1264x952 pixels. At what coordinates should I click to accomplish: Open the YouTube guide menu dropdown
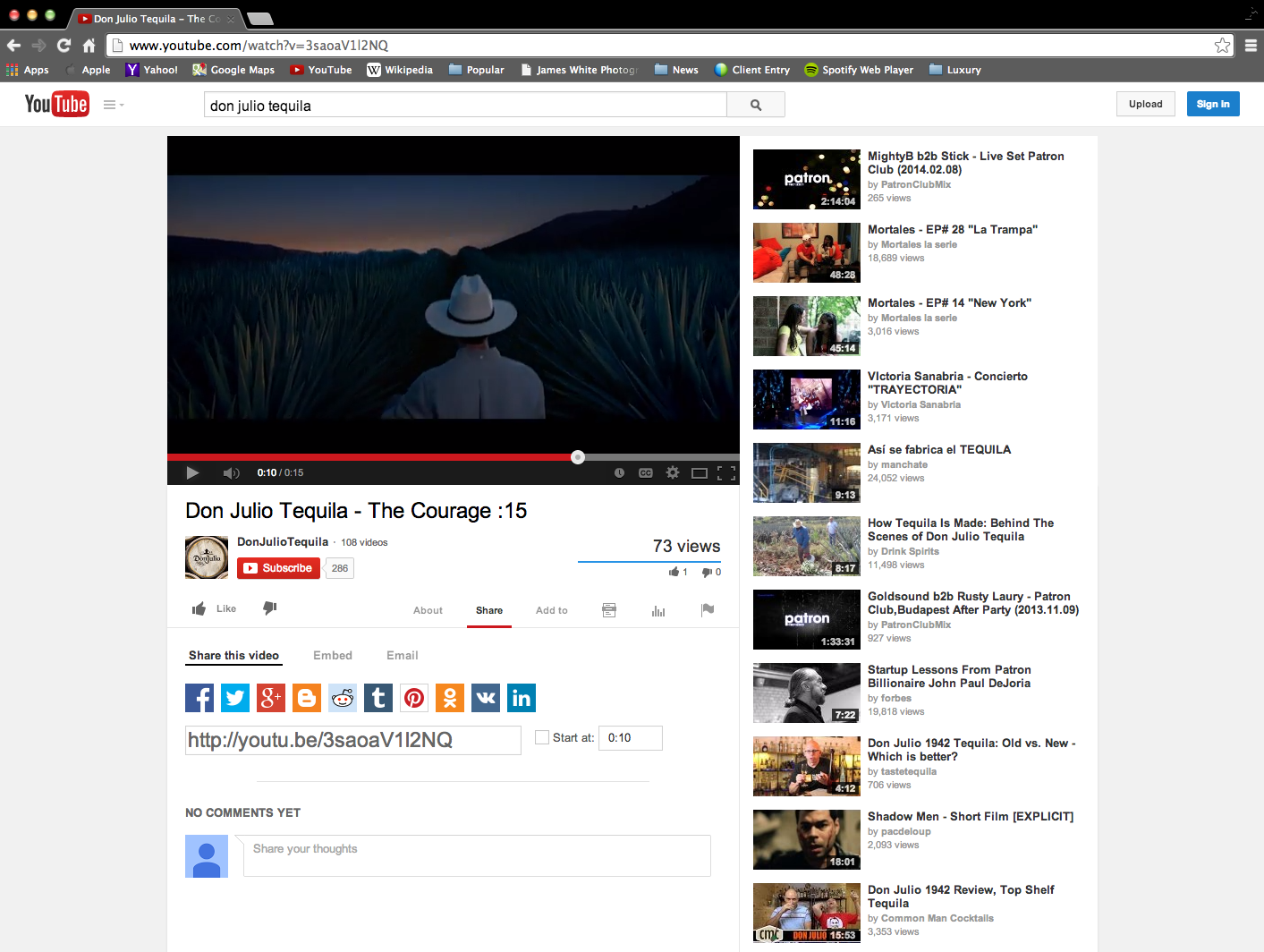tap(114, 105)
